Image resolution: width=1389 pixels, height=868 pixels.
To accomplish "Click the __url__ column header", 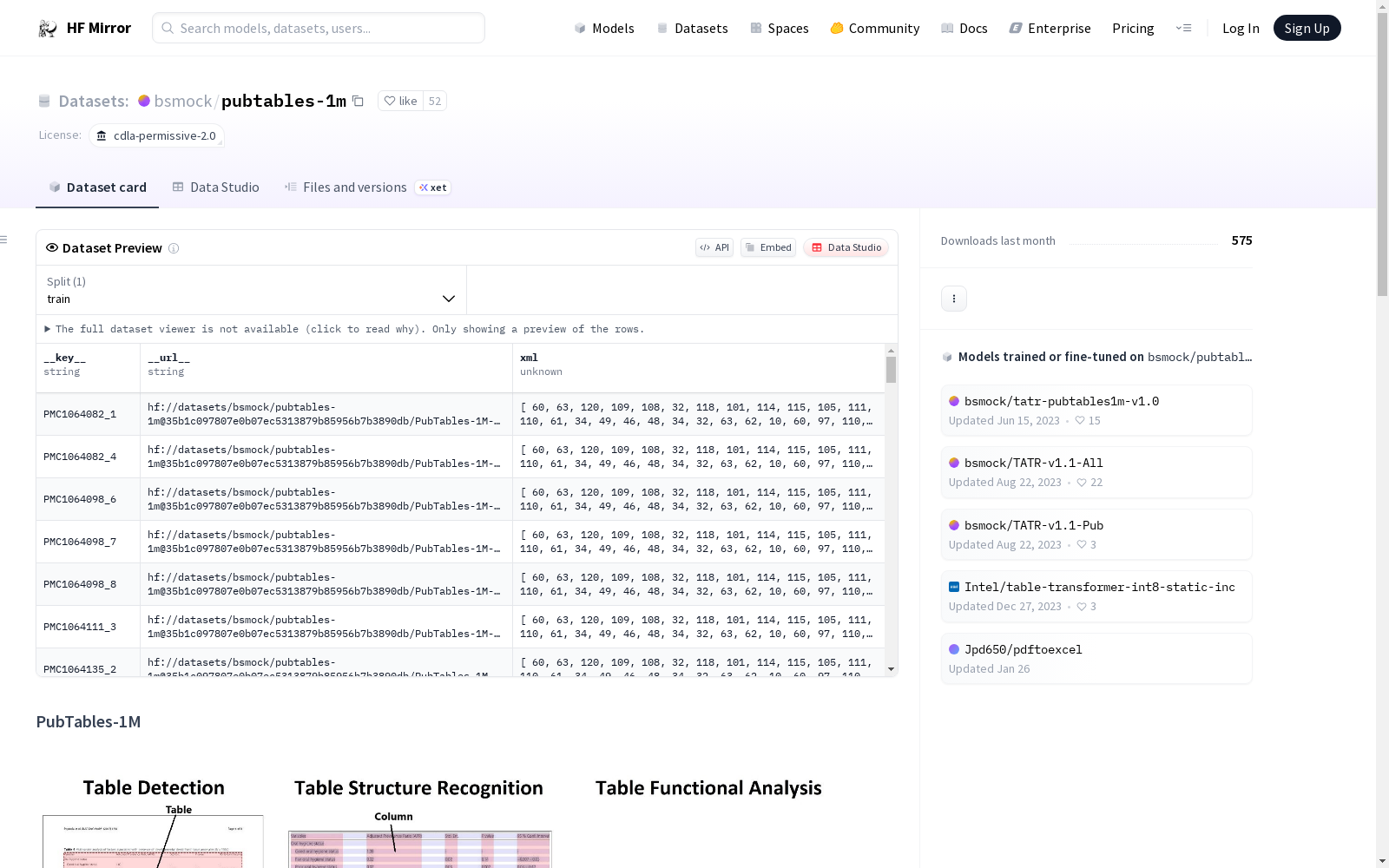I will pyautogui.click(x=326, y=368).
